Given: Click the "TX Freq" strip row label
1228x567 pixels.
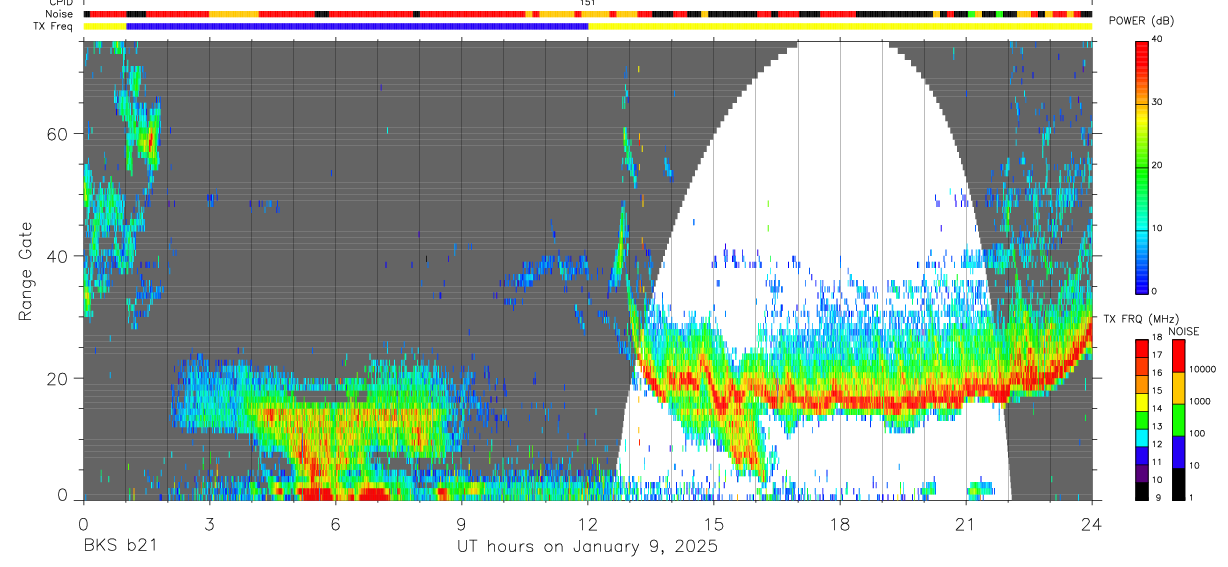Looking at the screenshot, I should [x=55, y=26].
